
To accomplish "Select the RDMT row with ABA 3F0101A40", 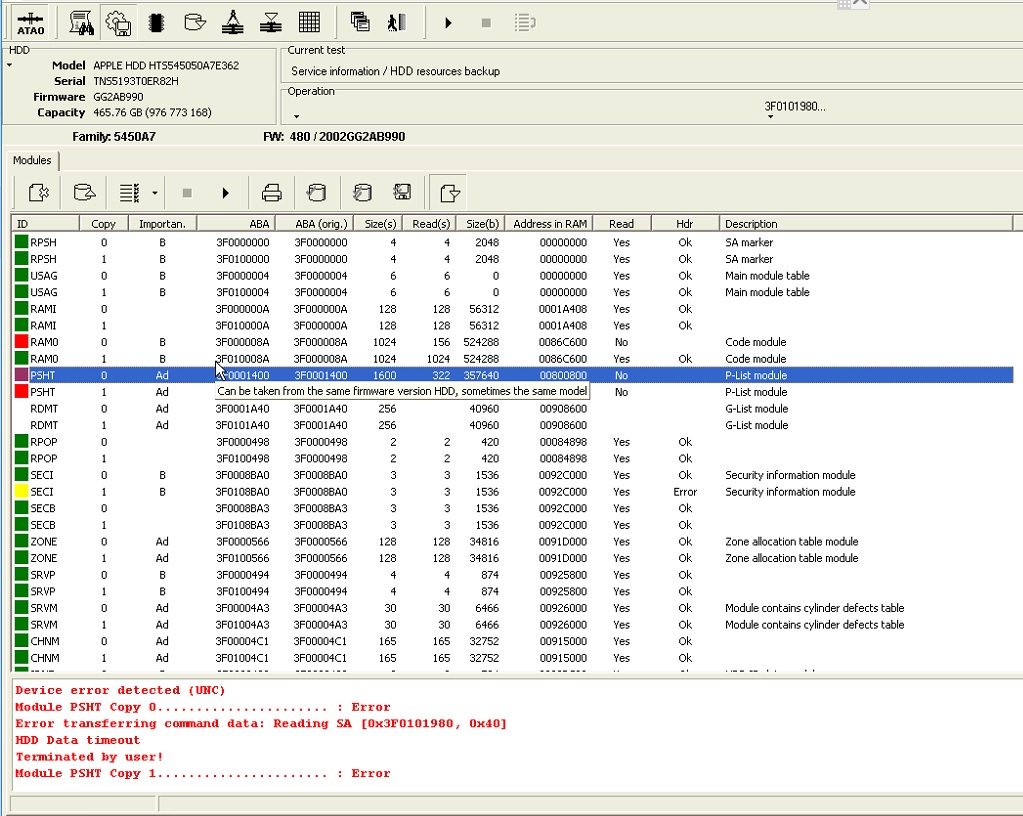I will click(x=513, y=425).
